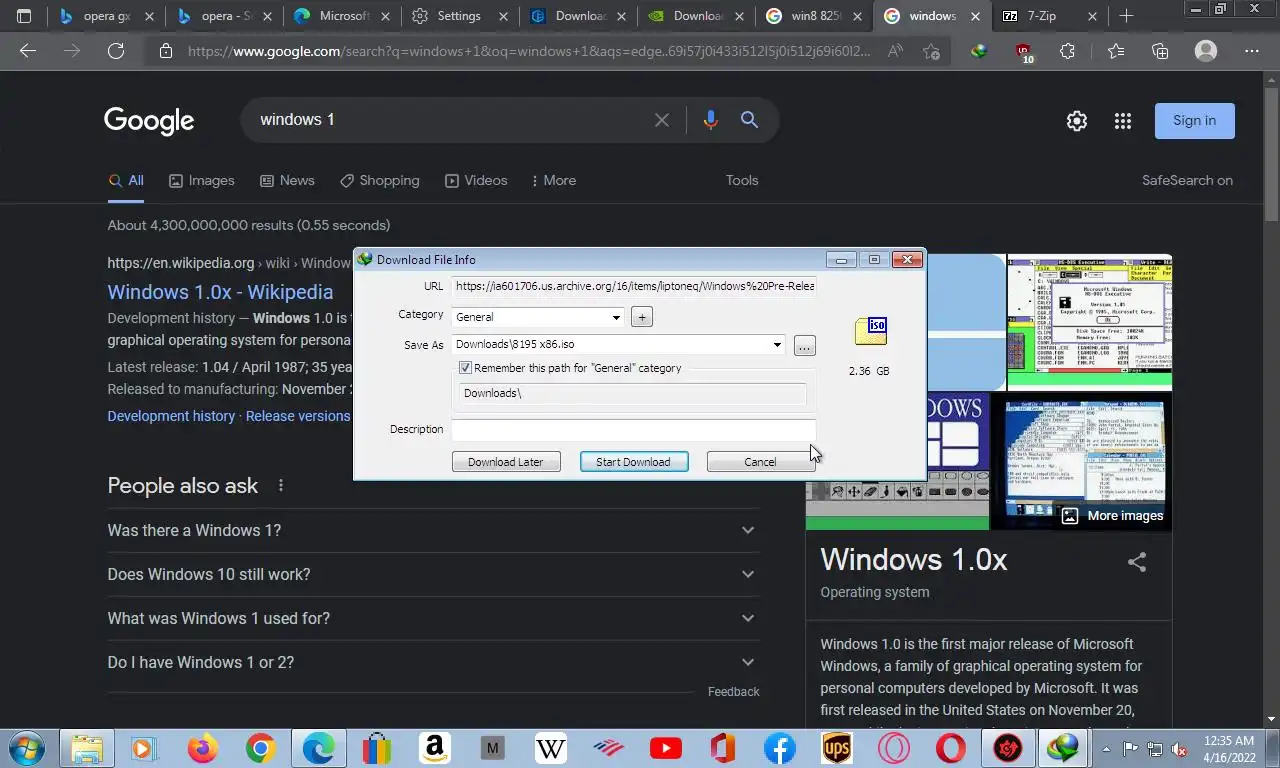Open the Facebook shortcut on the taskbar
The image size is (1280, 768).
pos(780,748)
